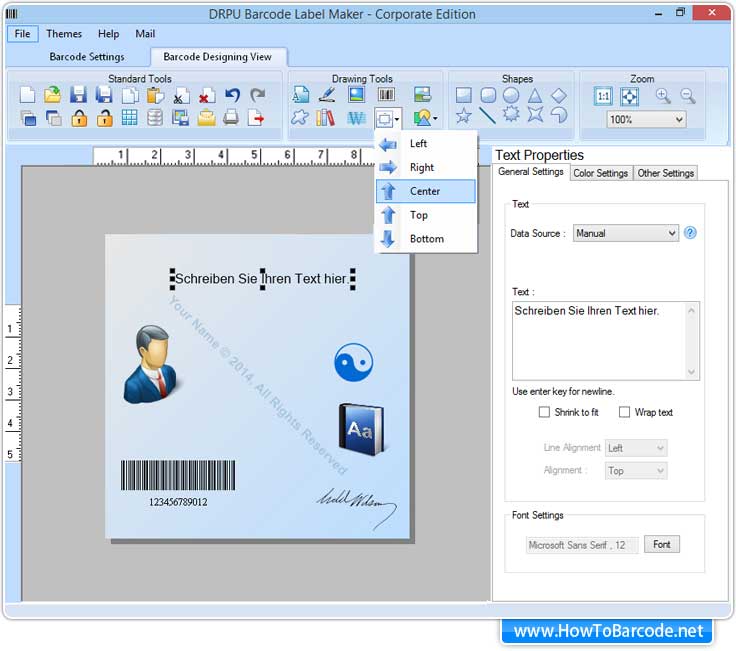Open the Alignment Top dropdown
The width and height of the screenshot is (736, 651).
(636, 470)
